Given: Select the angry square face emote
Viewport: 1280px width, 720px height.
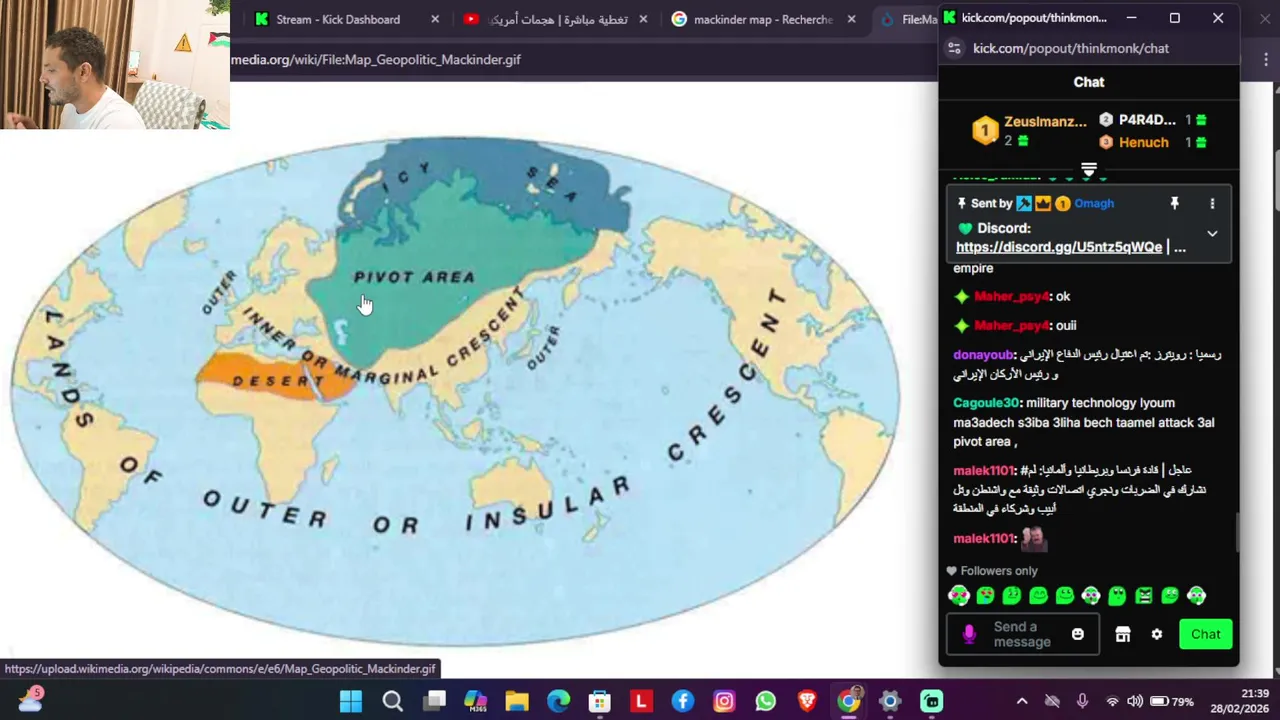Looking at the screenshot, I should (1143, 596).
